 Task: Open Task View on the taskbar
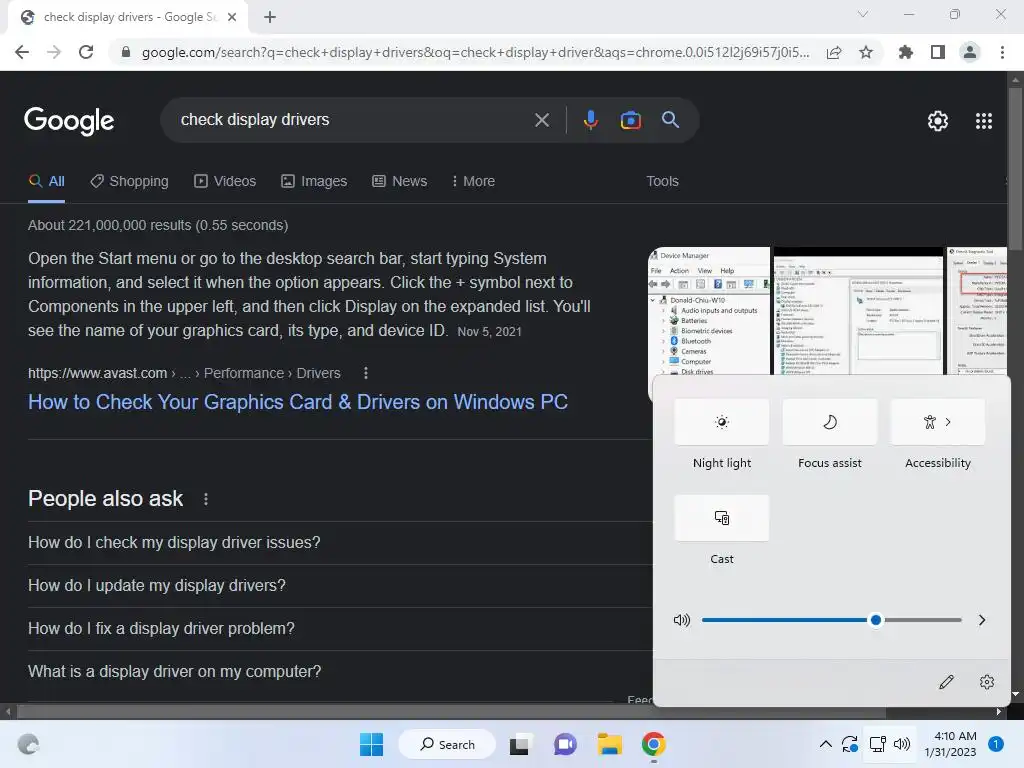point(520,744)
